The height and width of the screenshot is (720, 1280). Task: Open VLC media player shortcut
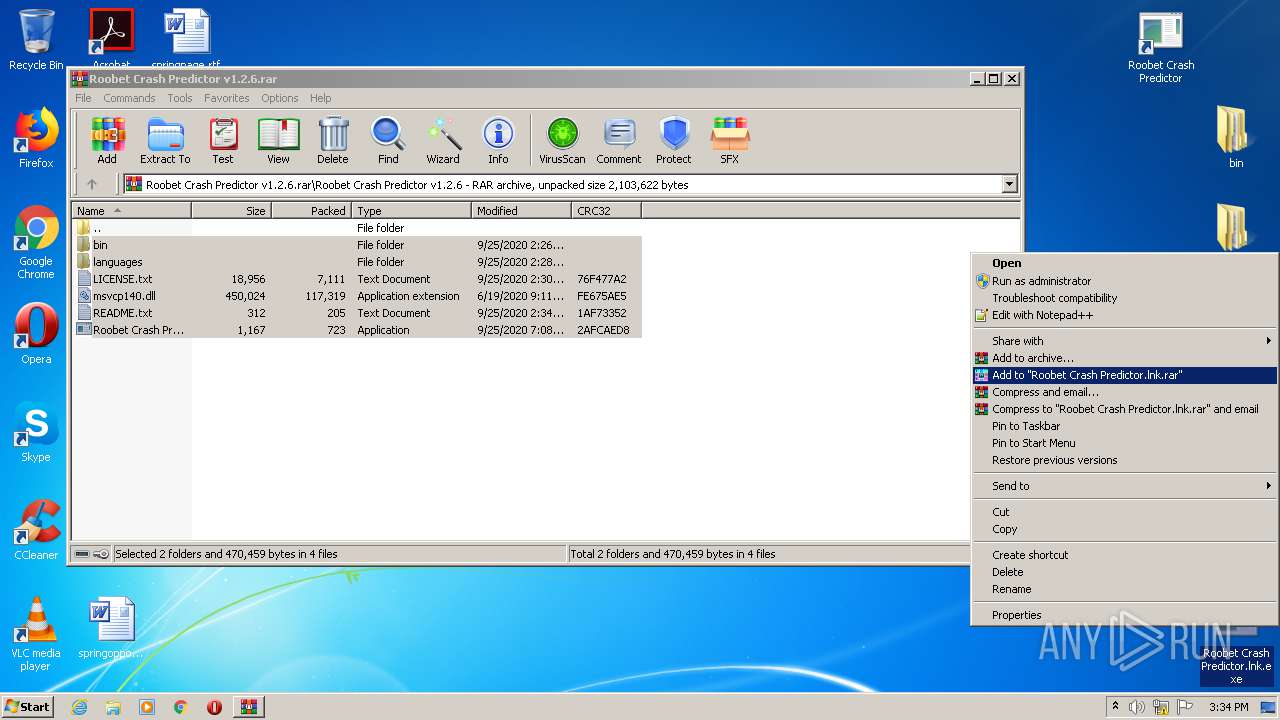click(36, 634)
